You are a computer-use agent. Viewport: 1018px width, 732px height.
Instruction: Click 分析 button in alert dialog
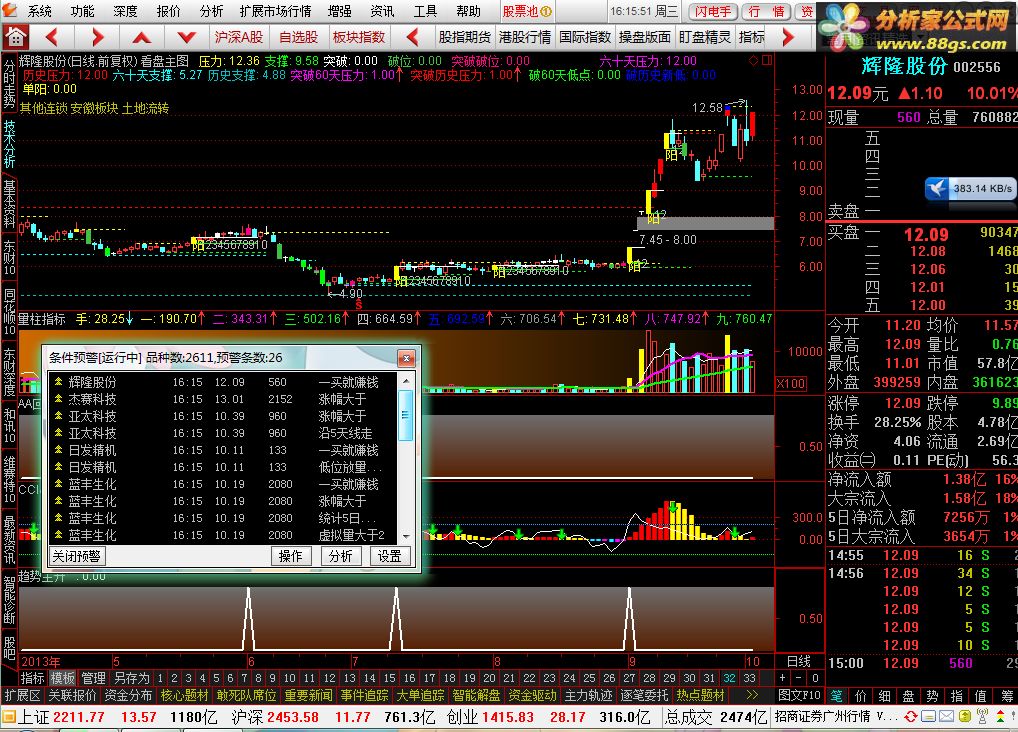click(x=340, y=556)
